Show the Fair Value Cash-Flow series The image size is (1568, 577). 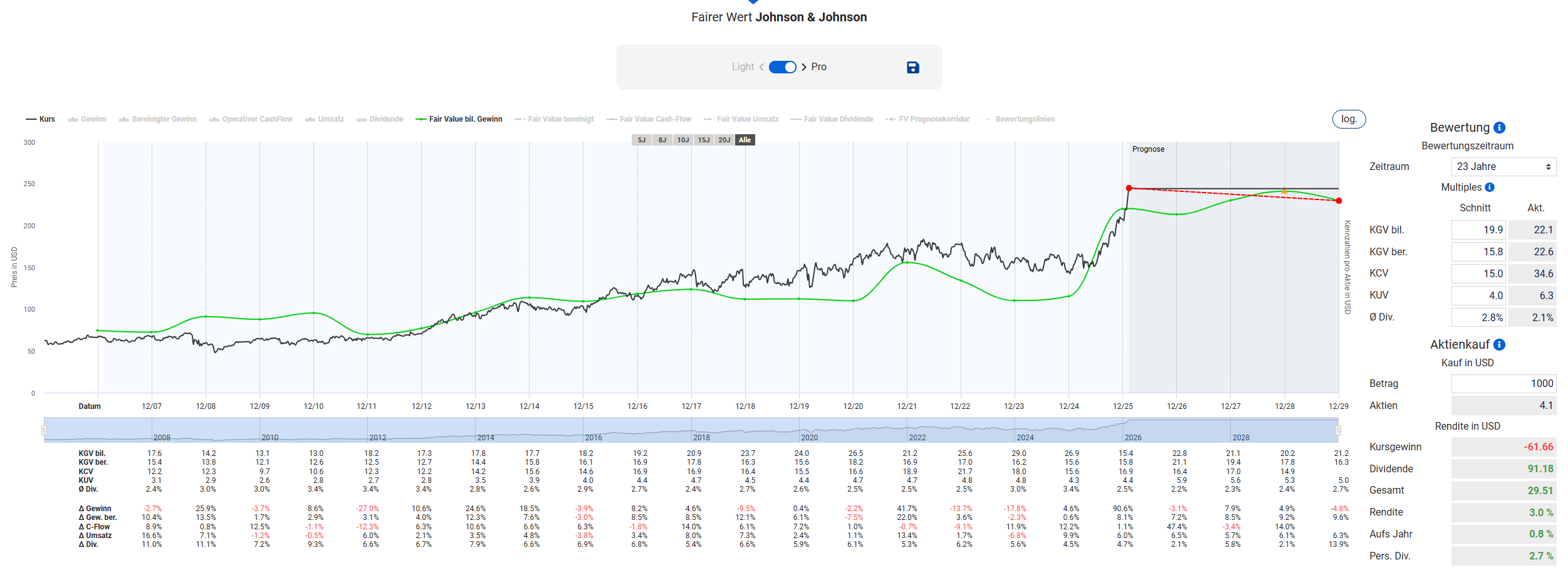[x=649, y=119]
